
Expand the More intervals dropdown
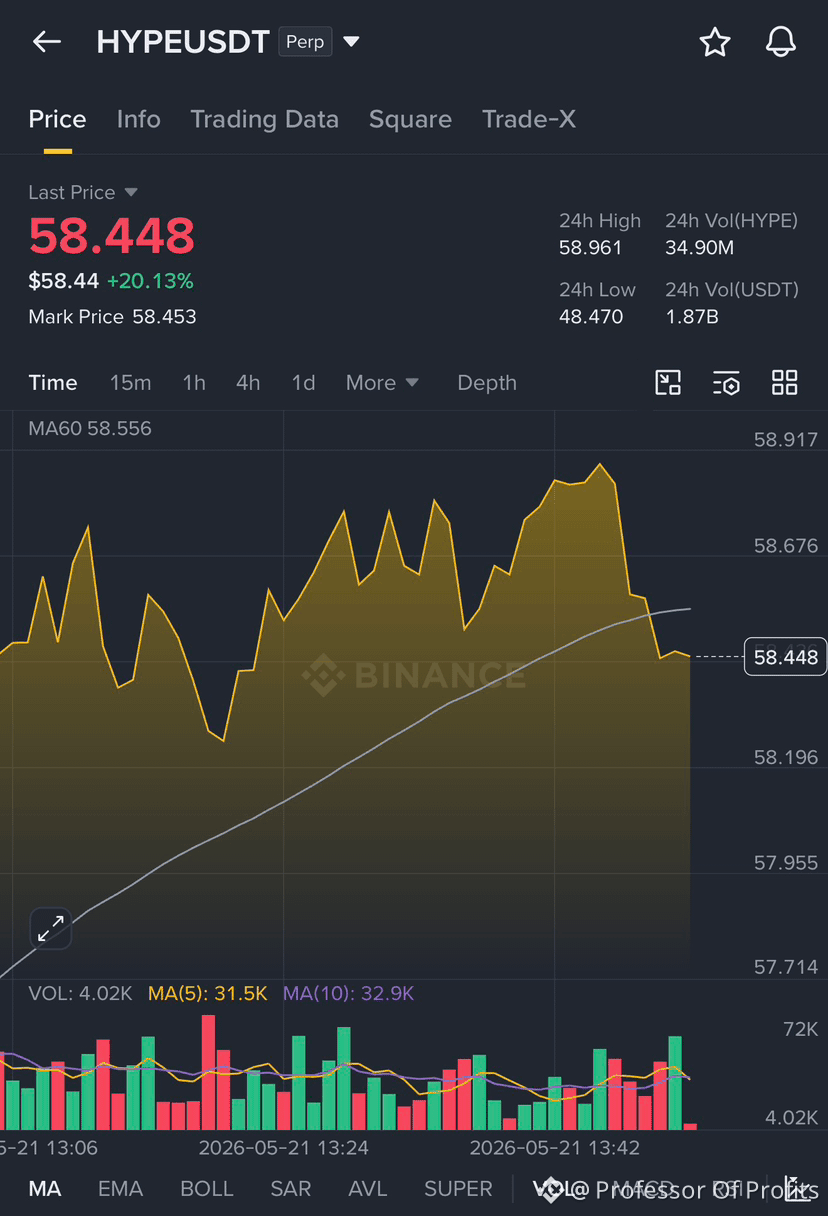tap(382, 383)
